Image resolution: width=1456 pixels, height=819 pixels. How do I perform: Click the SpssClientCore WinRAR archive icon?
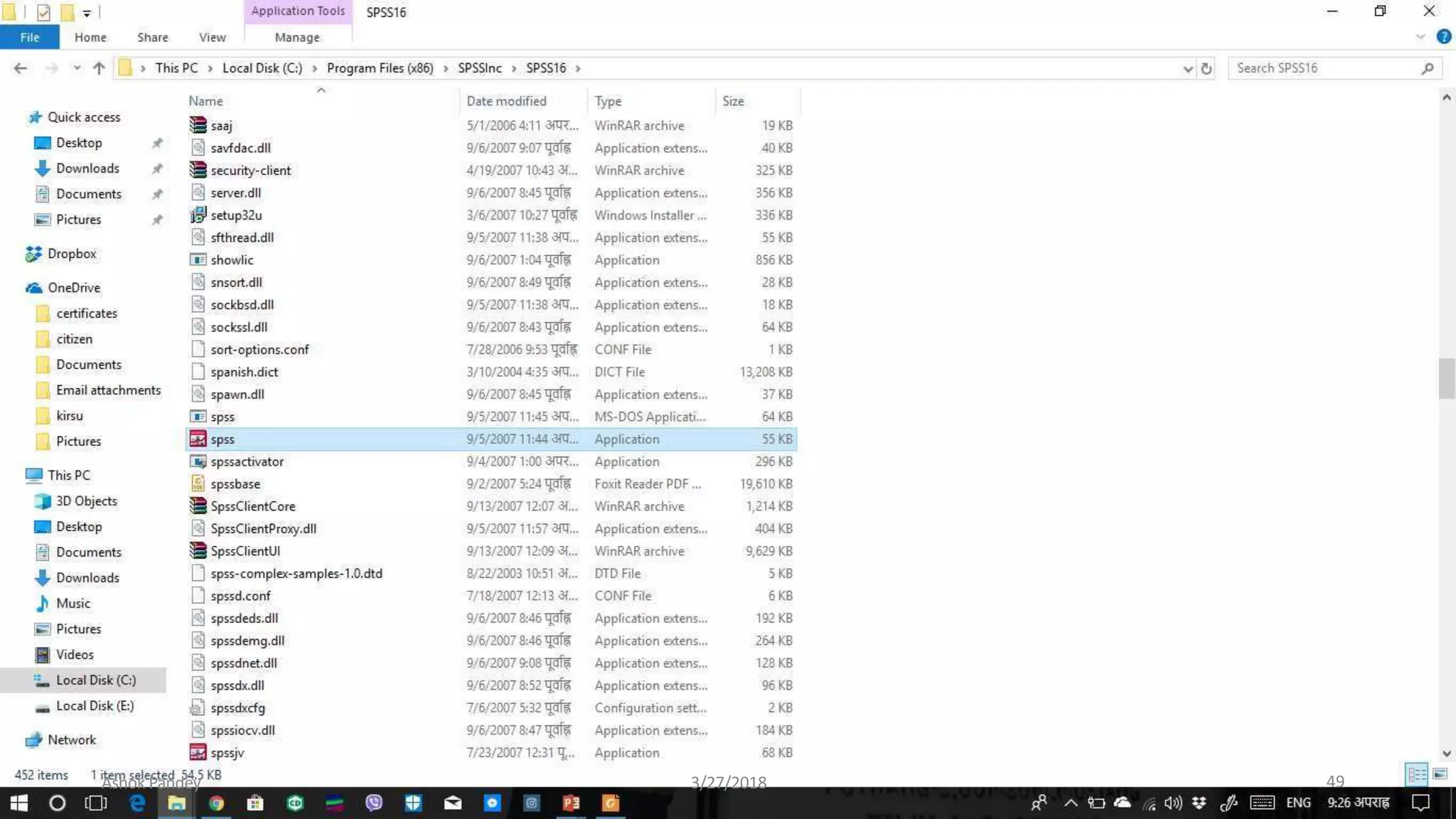coord(198,506)
